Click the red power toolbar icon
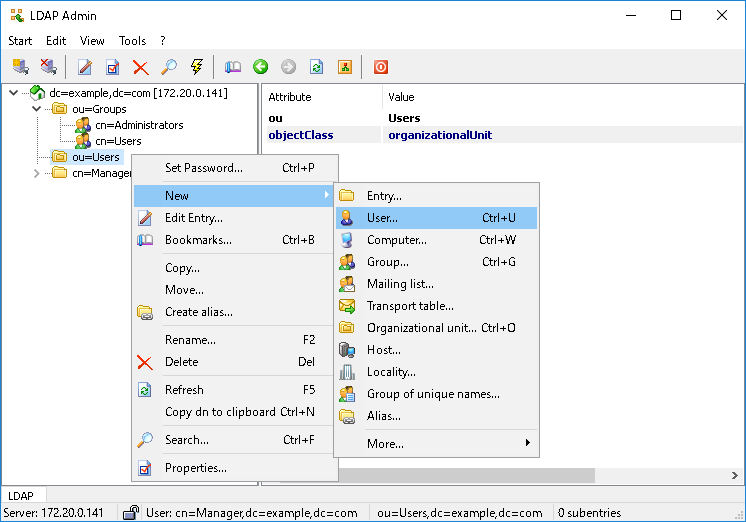 tap(381, 67)
